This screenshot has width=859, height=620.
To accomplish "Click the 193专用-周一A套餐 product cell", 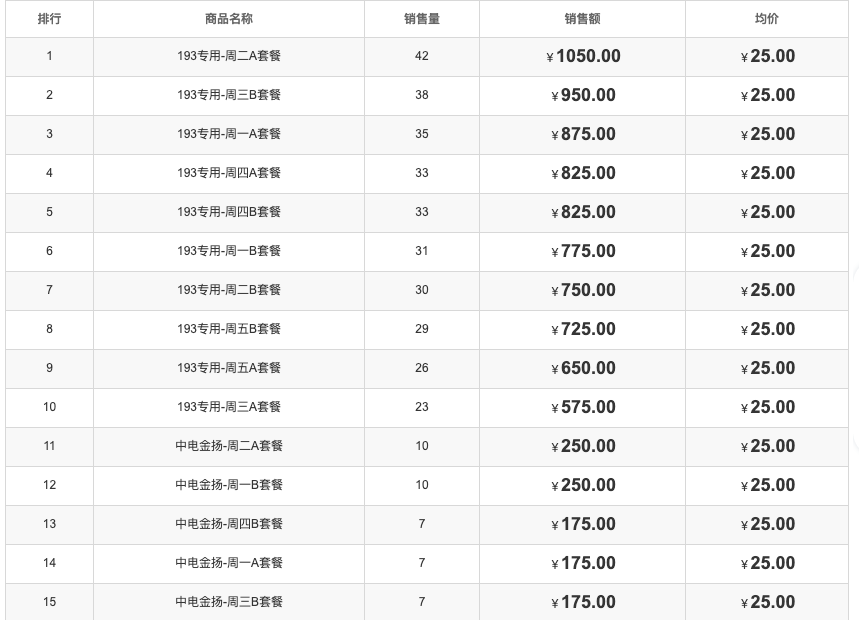I will pyautogui.click(x=229, y=134).
